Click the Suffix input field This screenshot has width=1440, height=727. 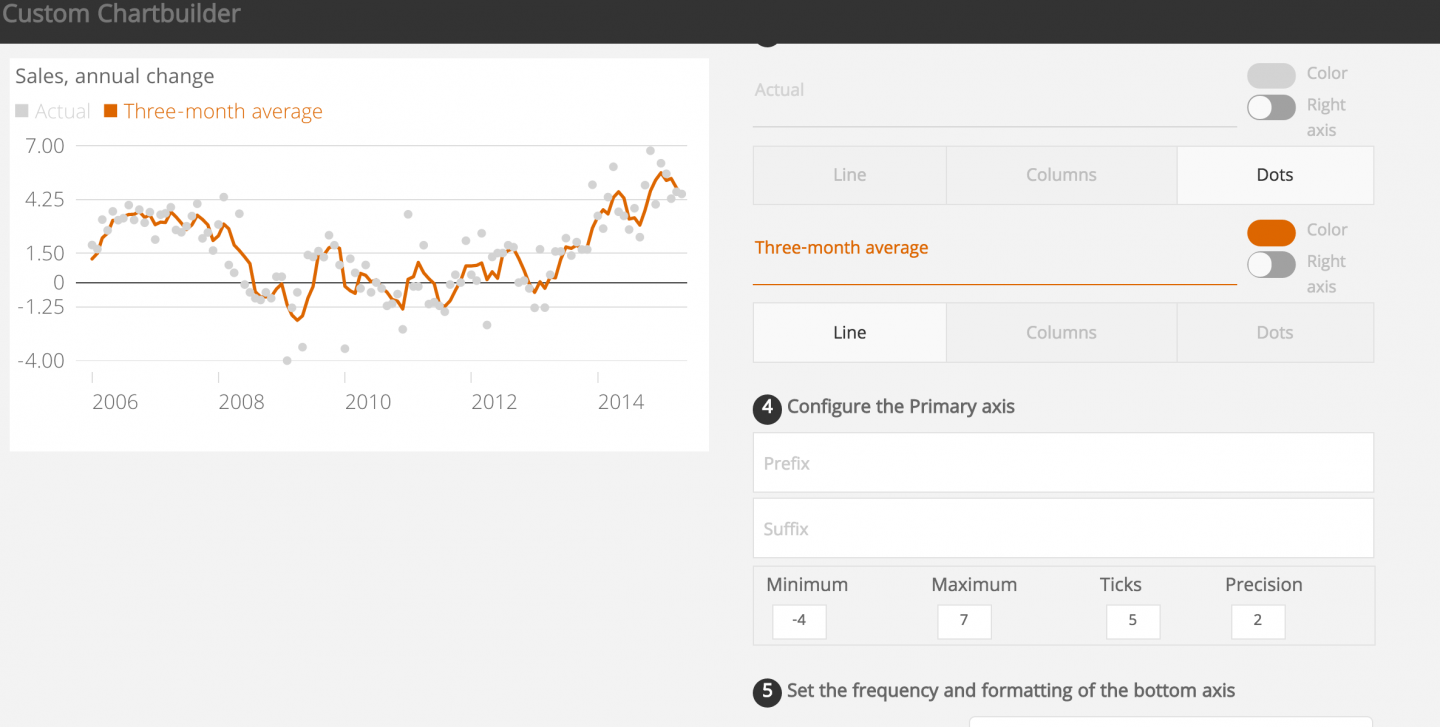1062,528
